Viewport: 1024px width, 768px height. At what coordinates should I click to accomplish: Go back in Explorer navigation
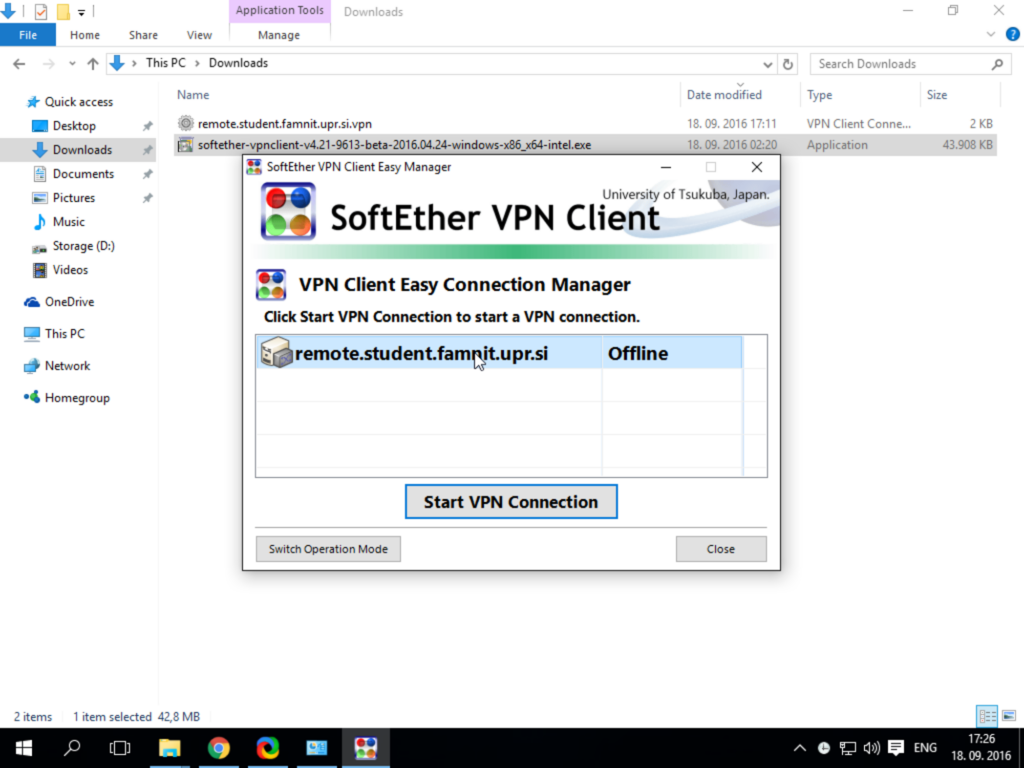(x=19, y=63)
